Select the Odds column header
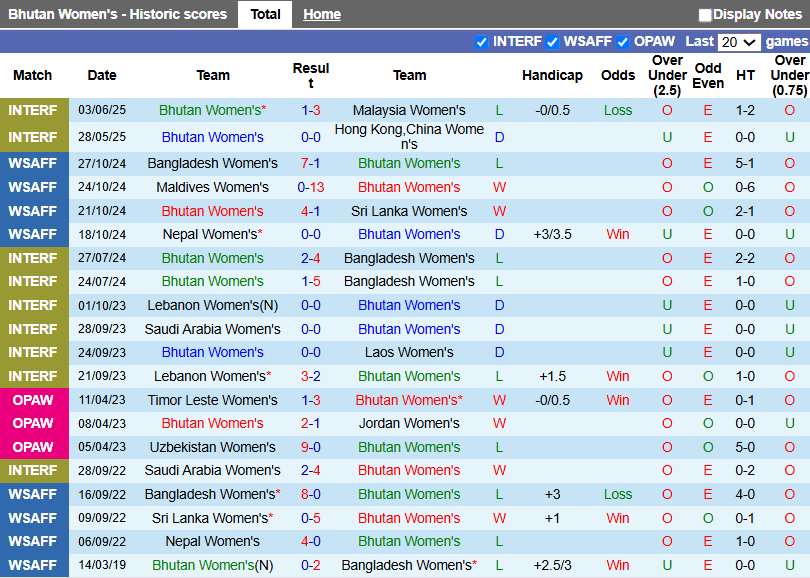Viewport: 810px width, 578px height. (618, 75)
